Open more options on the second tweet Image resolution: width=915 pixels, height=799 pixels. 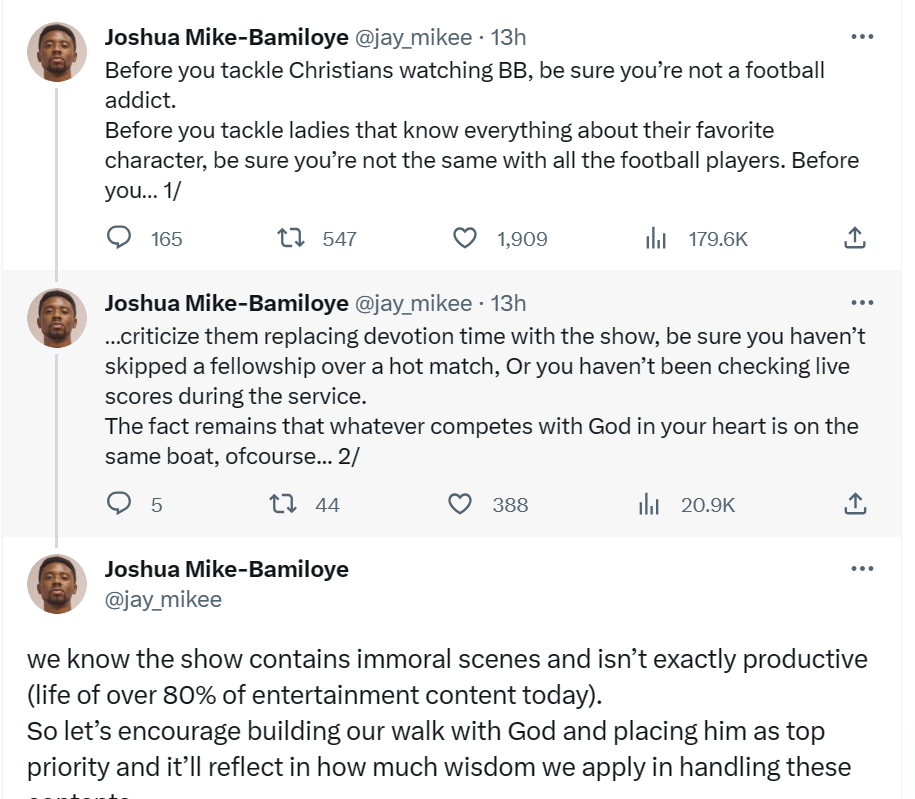[861, 303]
